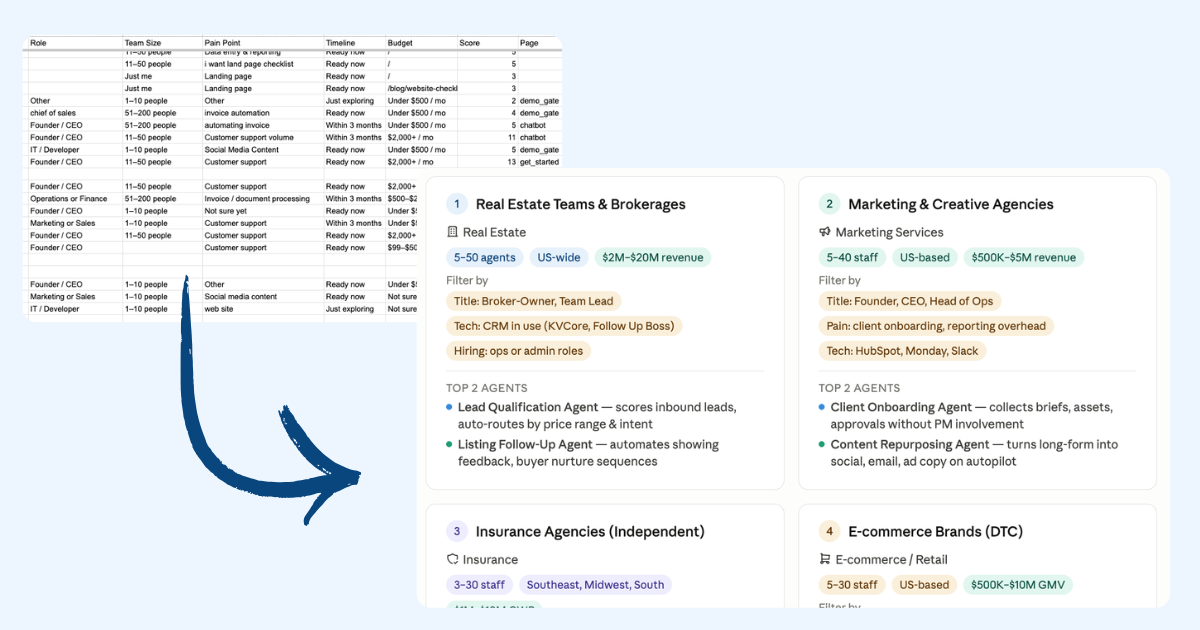Click TOP 2 AGENTS heading on Real Estate card
Screen dimensions: 1200x630
tap(487, 387)
